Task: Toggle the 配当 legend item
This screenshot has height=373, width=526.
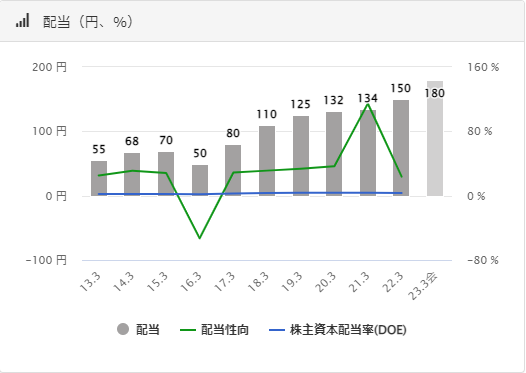Action: [138, 329]
